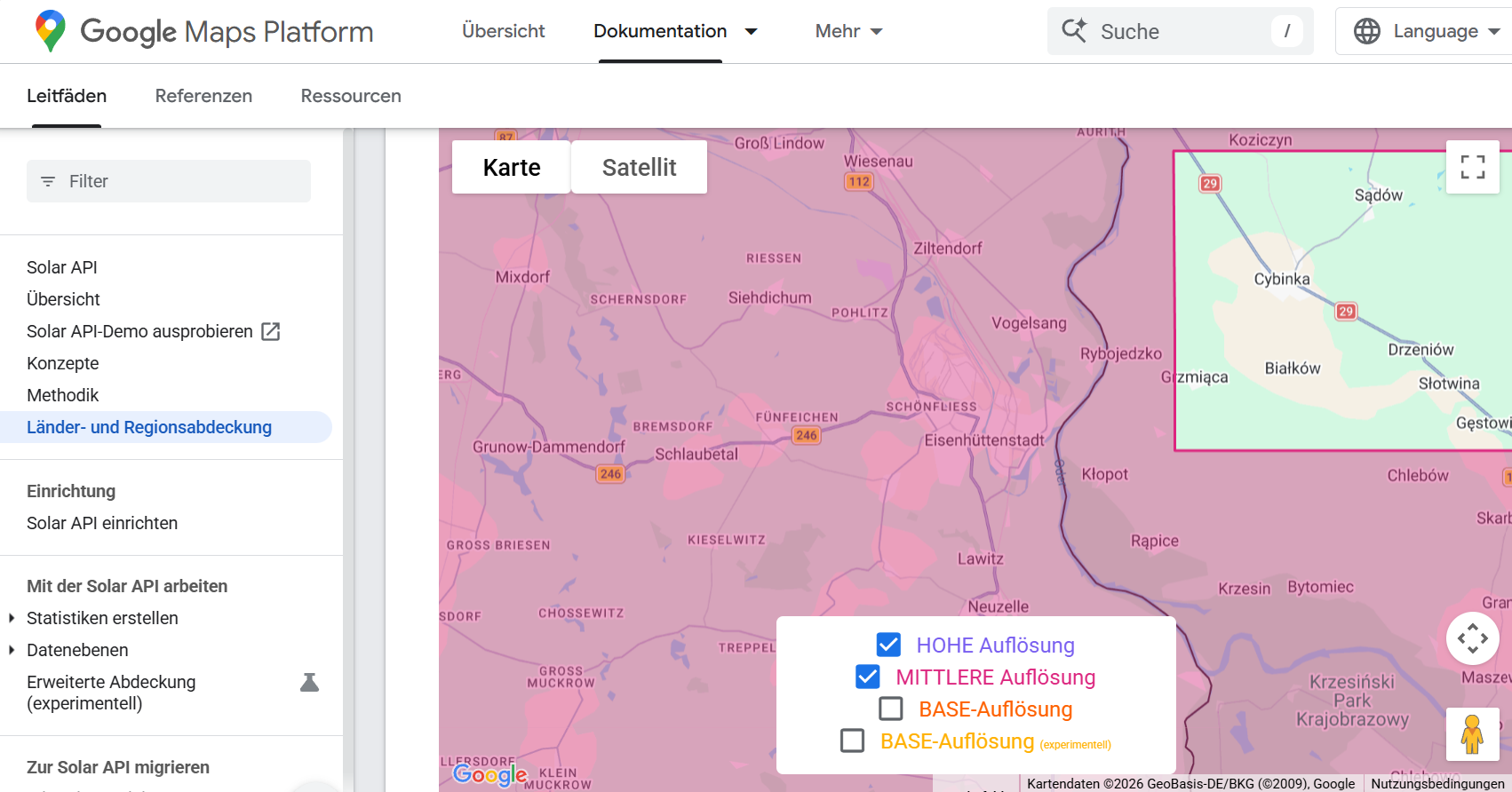
Task: Click the experimental flask icon beside Erweiterte Abdeckung
Action: point(309,683)
